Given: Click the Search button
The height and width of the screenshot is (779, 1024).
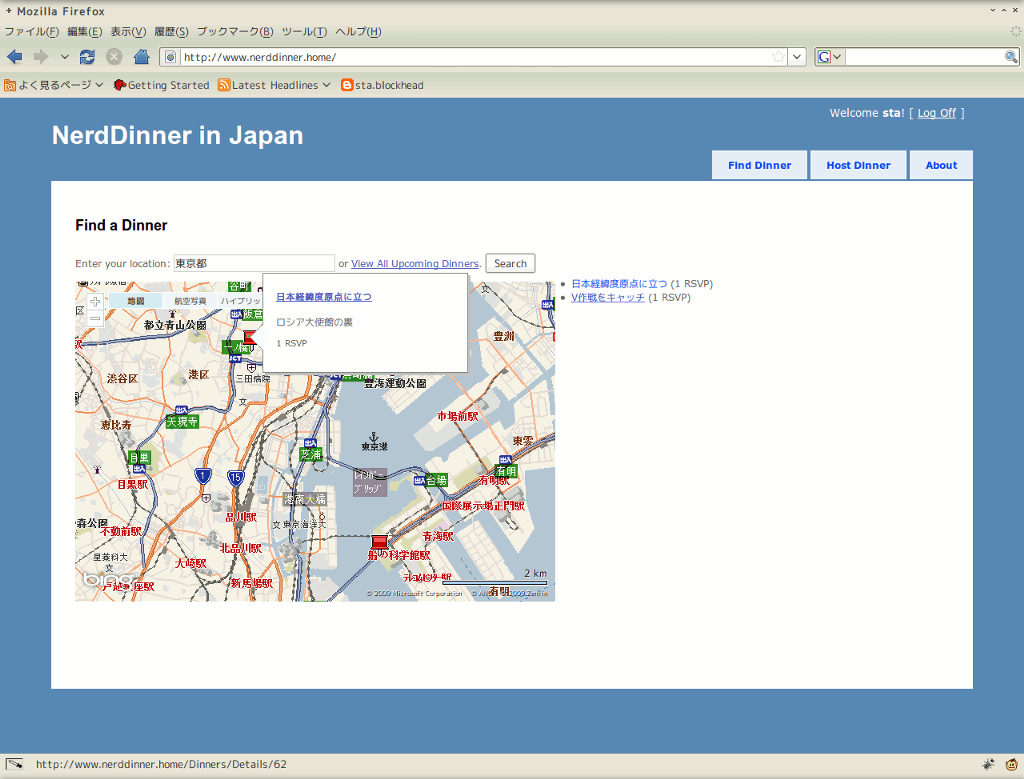Looking at the screenshot, I should point(510,263).
